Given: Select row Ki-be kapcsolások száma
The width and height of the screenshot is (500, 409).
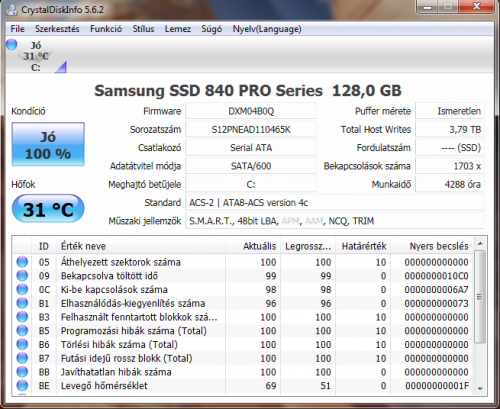Looking at the screenshot, I should tap(243, 289).
